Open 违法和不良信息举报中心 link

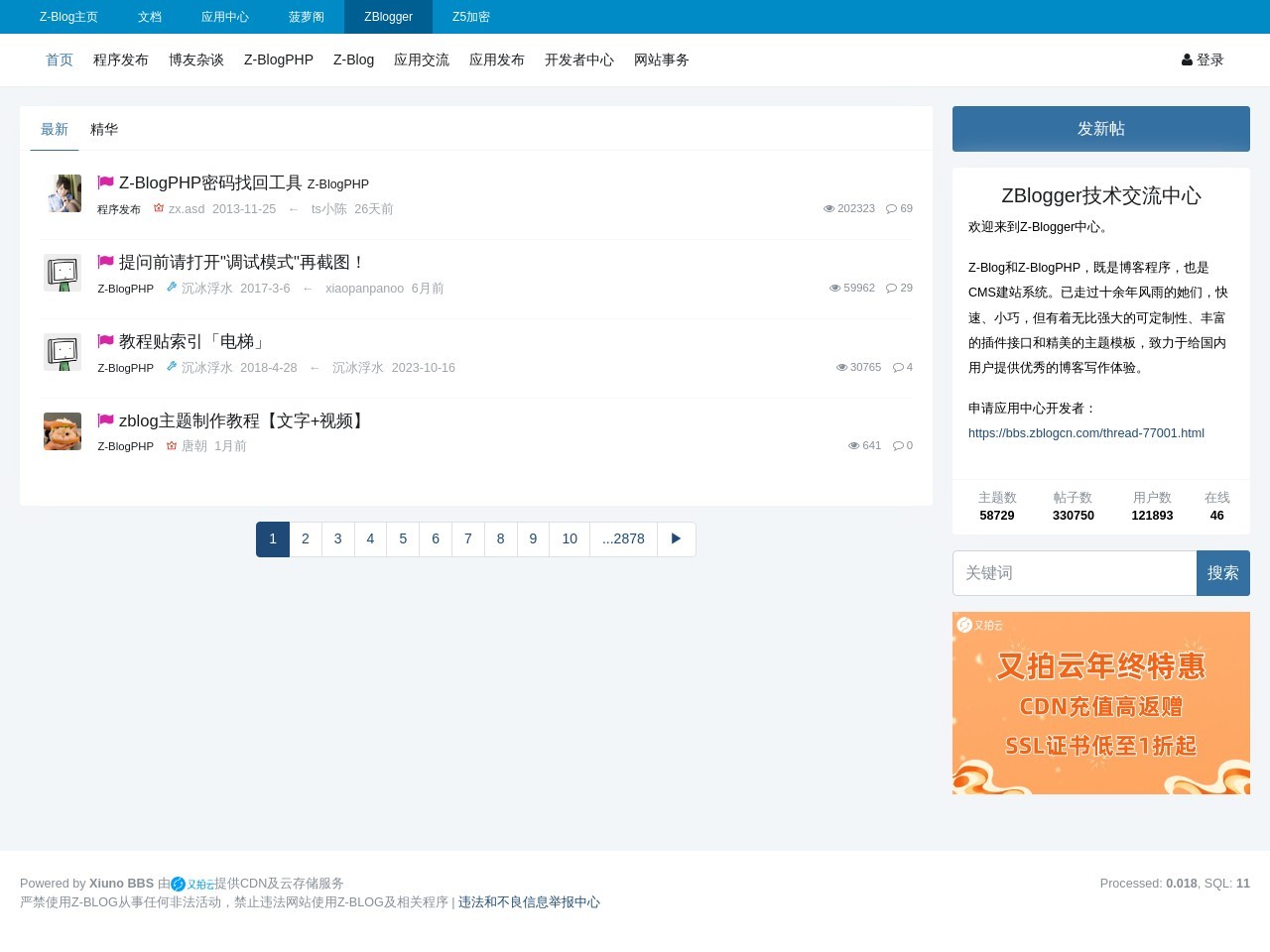click(529, 902)
